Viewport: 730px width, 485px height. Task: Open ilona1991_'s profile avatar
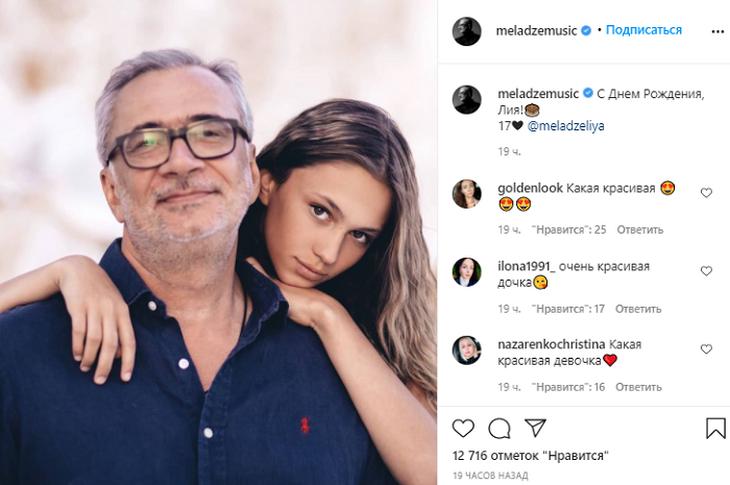(x=466, y=272)
